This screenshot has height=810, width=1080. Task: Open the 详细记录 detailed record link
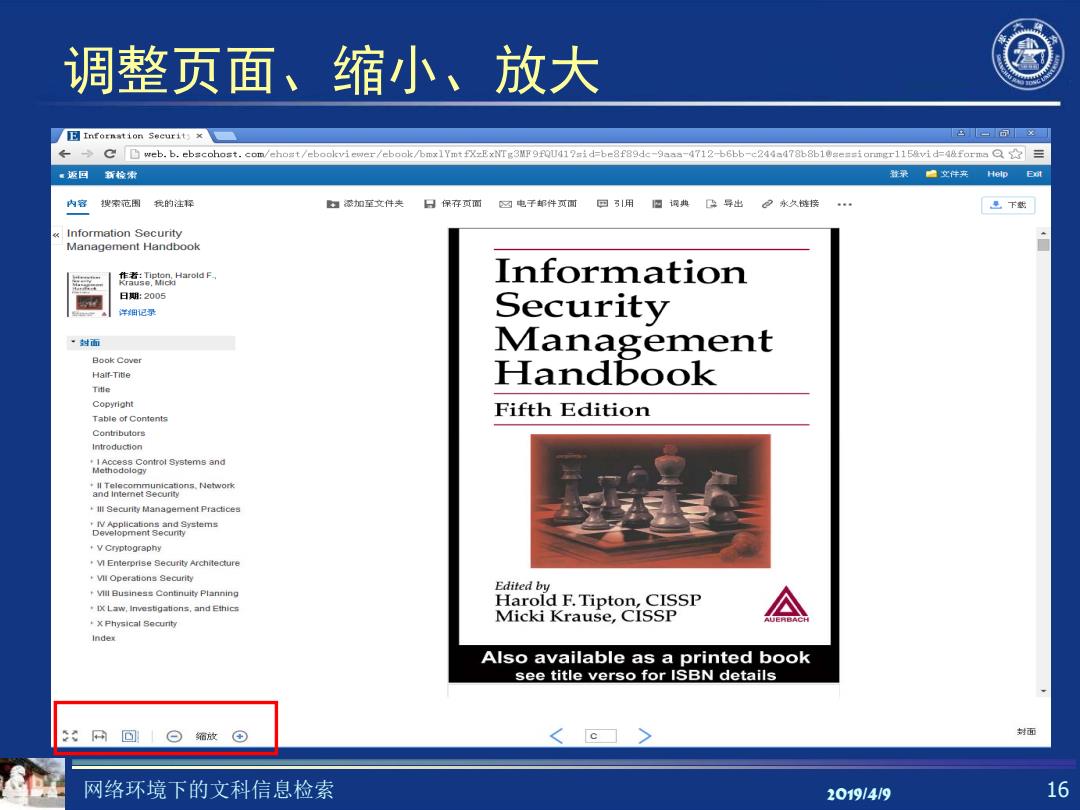pos(137,312)
